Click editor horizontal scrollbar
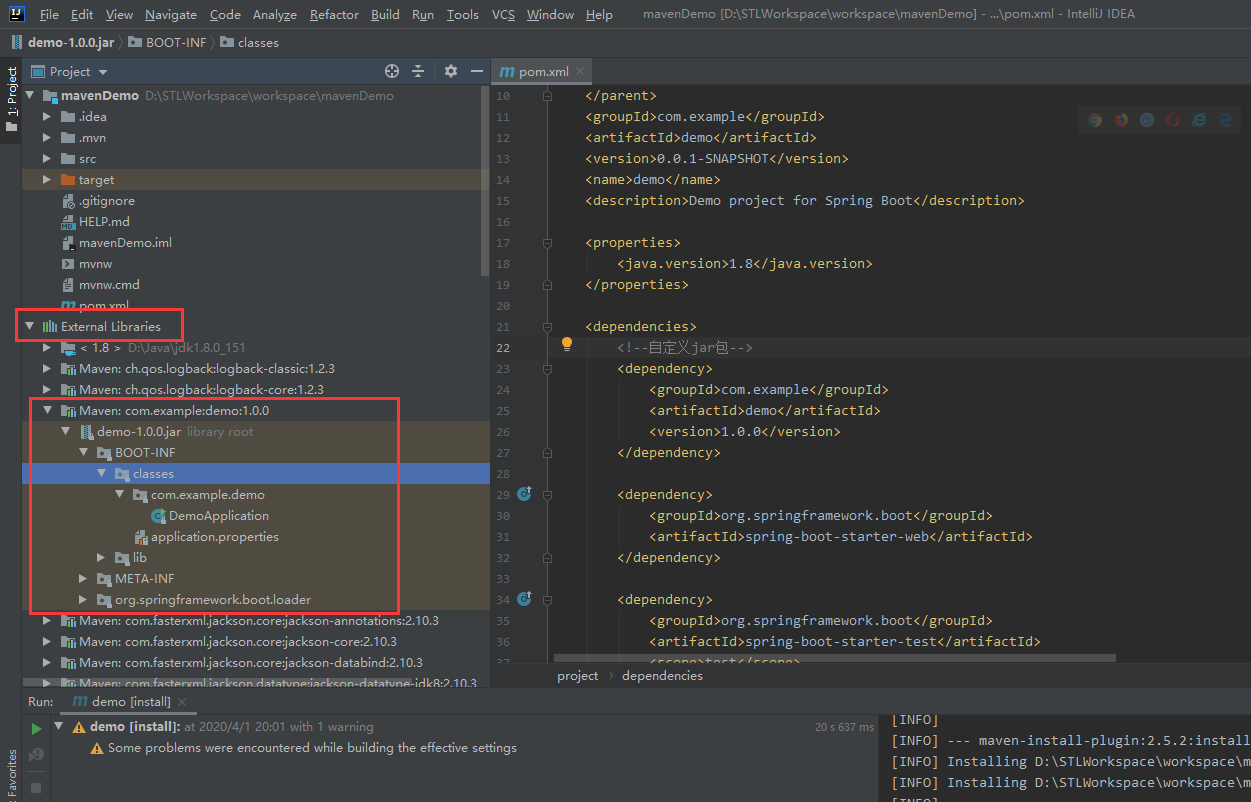 (834, 658)
